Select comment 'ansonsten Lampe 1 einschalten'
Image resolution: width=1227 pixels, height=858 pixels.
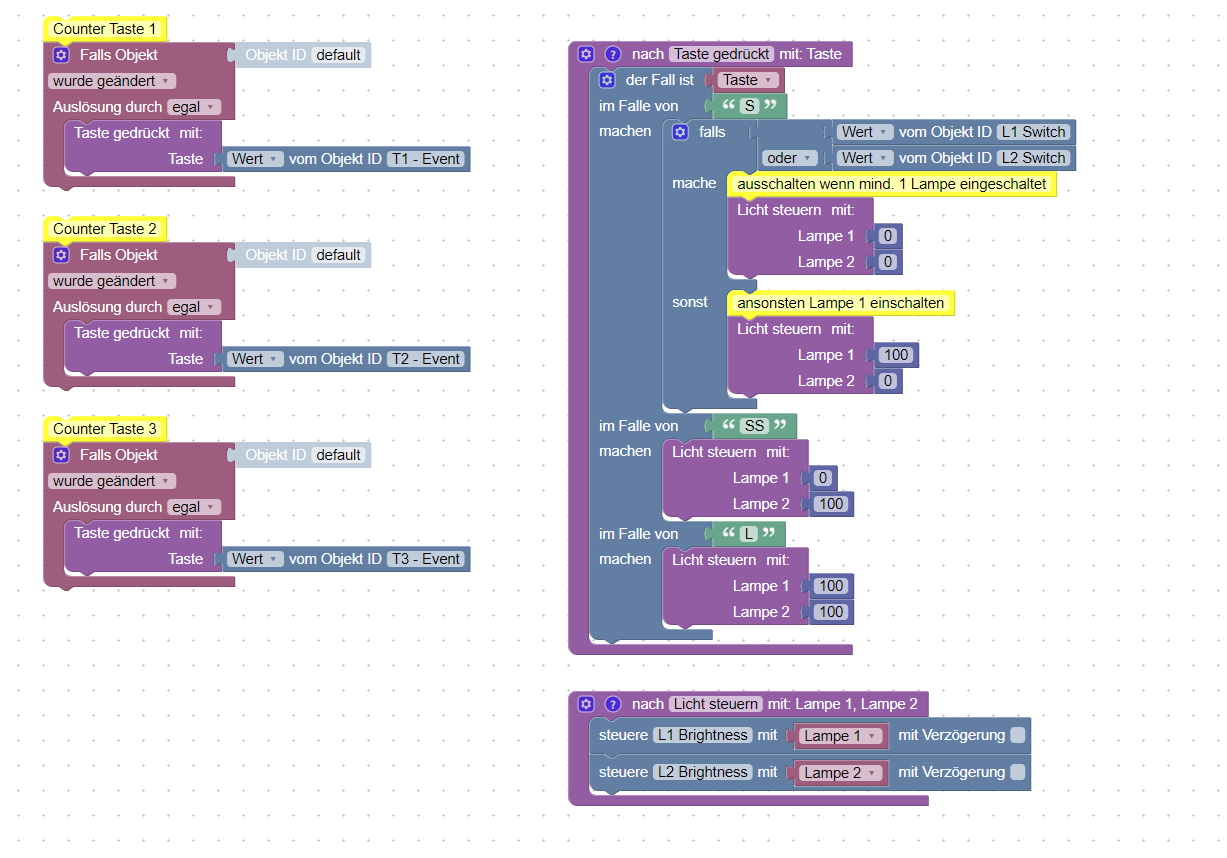(x=841, y=303)
